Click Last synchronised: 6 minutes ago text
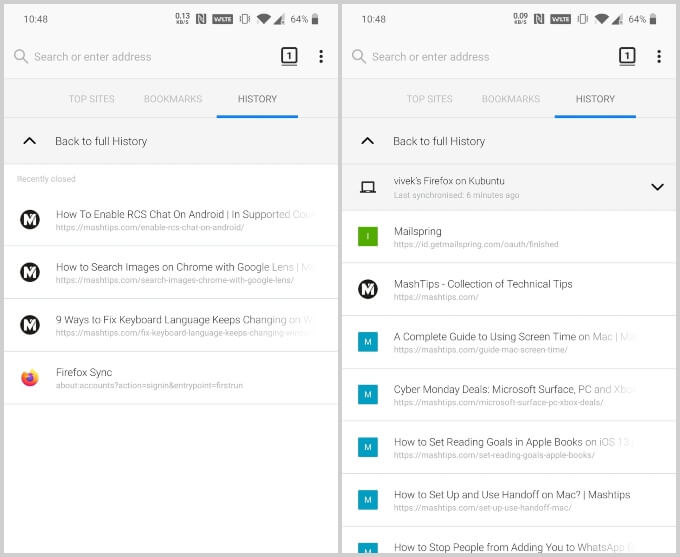 click(x=456, y=195)
